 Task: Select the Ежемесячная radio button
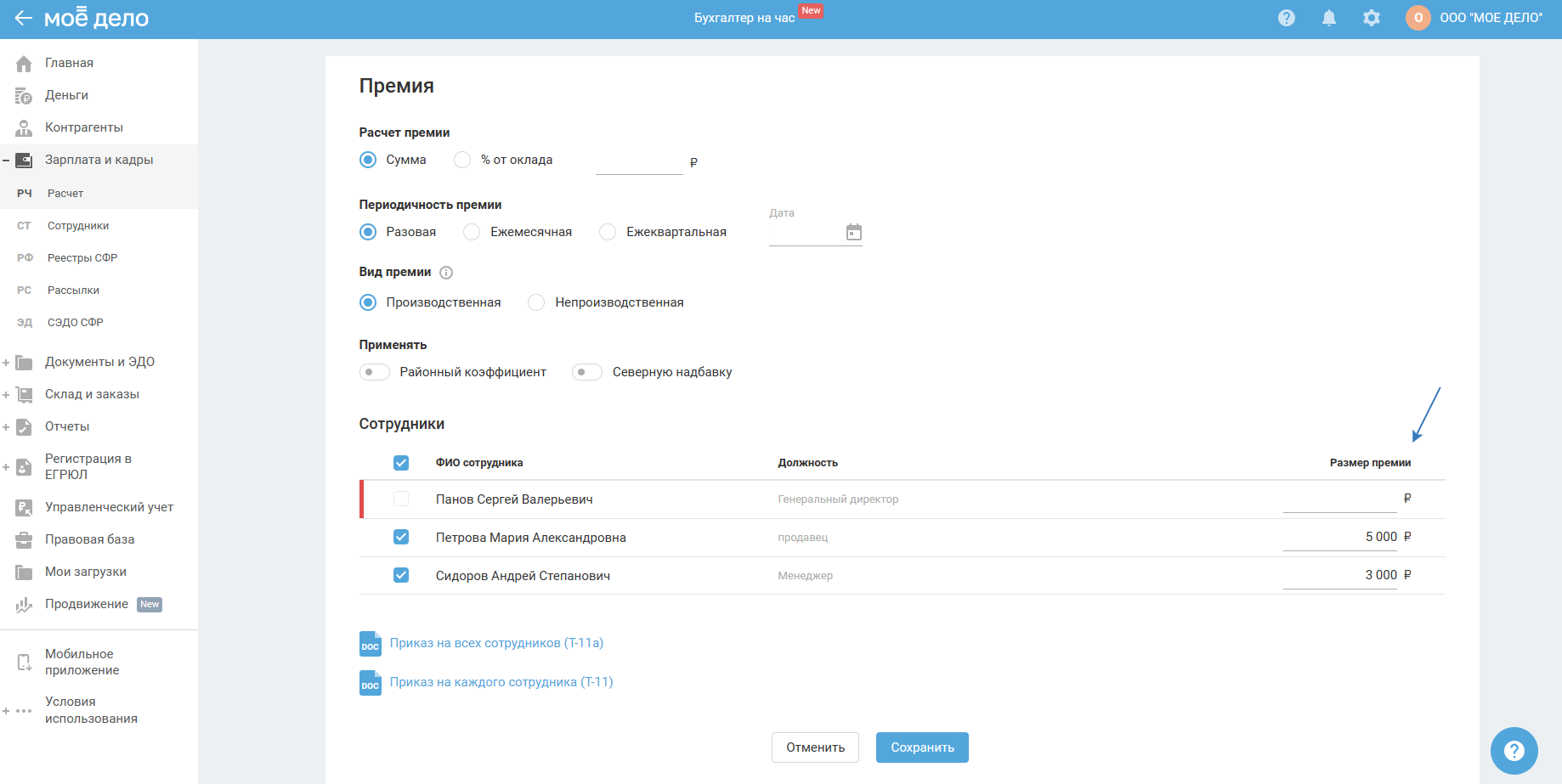(x=472, y=232)
